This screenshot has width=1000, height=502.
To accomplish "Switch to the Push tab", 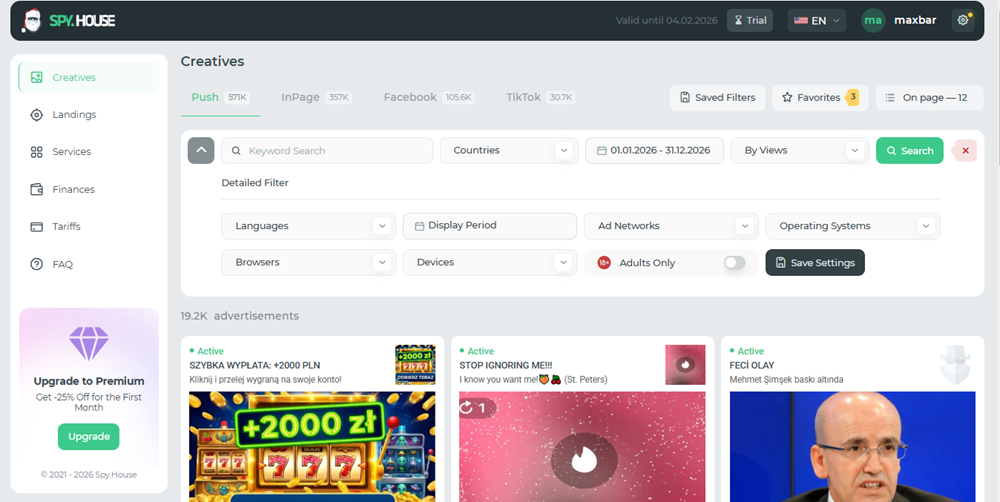I will 220,98.
